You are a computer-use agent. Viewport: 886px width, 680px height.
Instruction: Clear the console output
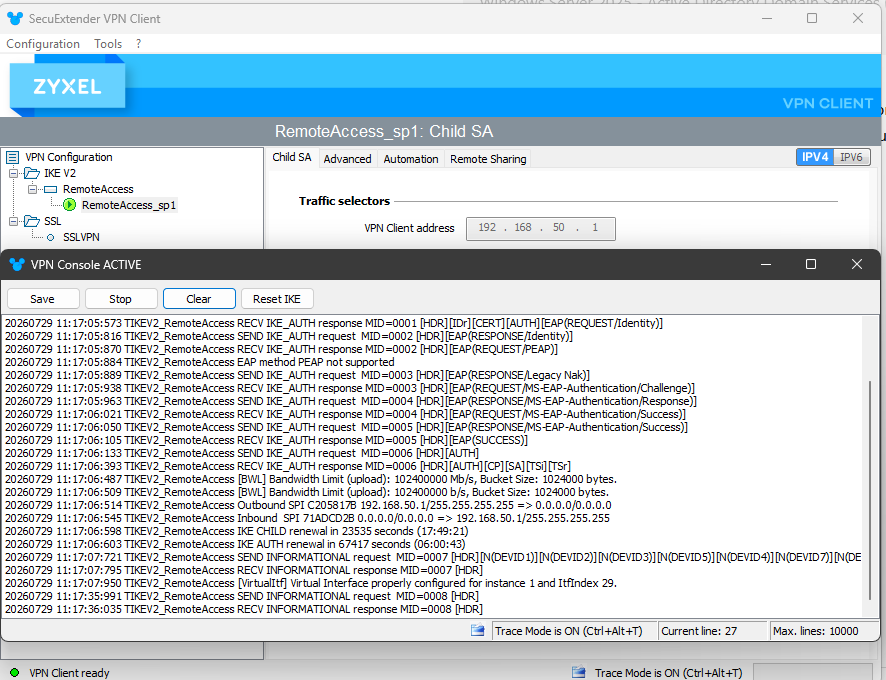[x=199, y=299]
